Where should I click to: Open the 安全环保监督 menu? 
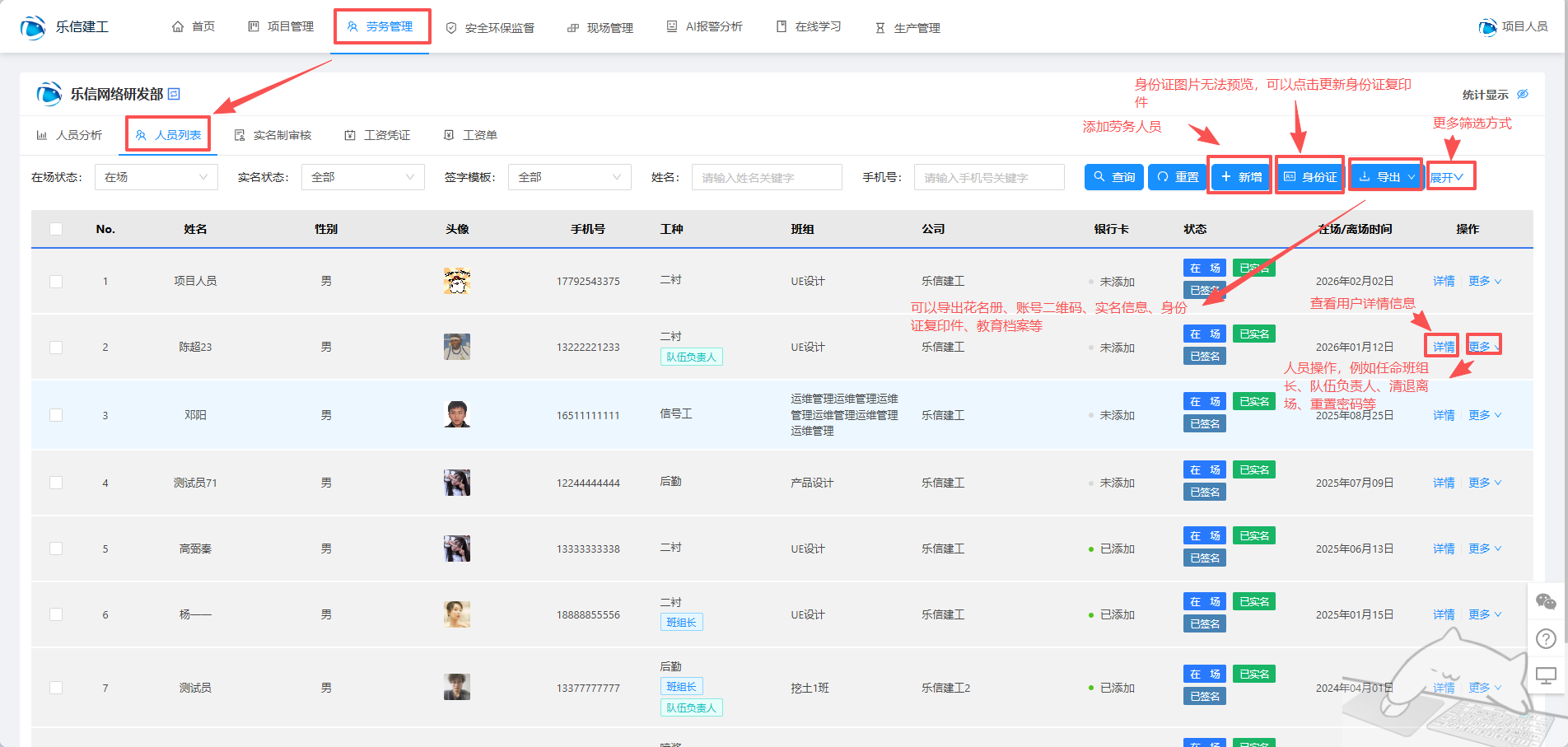click(x=490, y=28)
